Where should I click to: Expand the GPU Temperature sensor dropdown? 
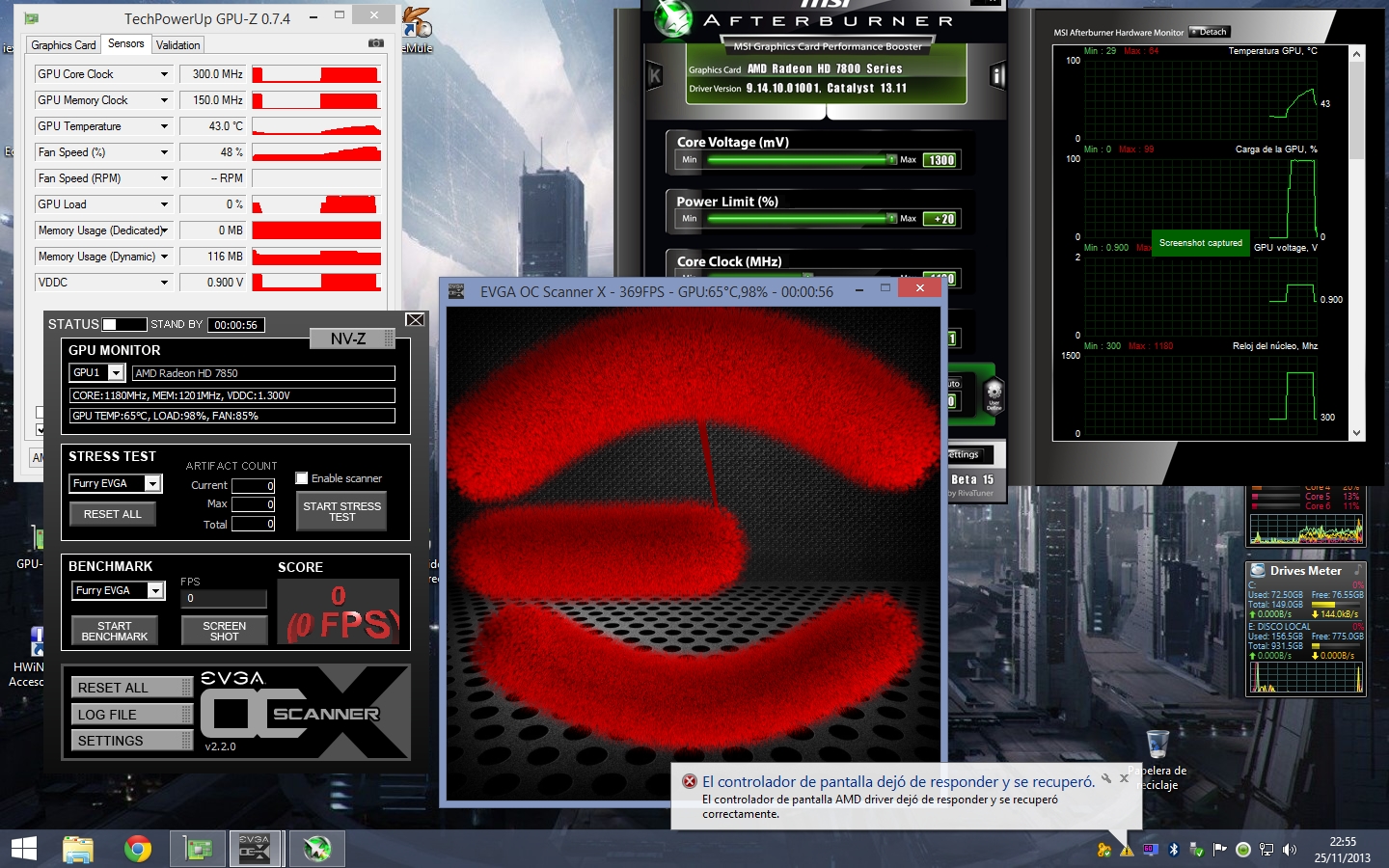(164, 126)
